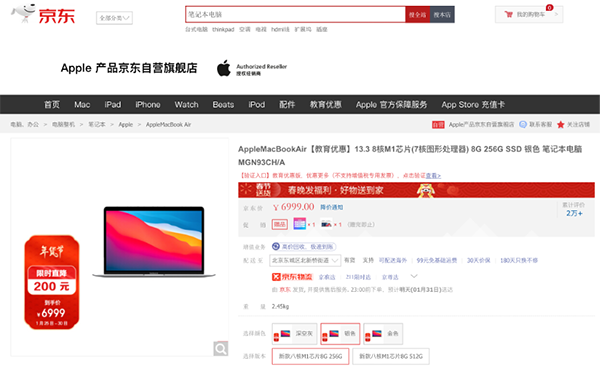
Task: Open the iPod nav item
Action: (256, 105)
